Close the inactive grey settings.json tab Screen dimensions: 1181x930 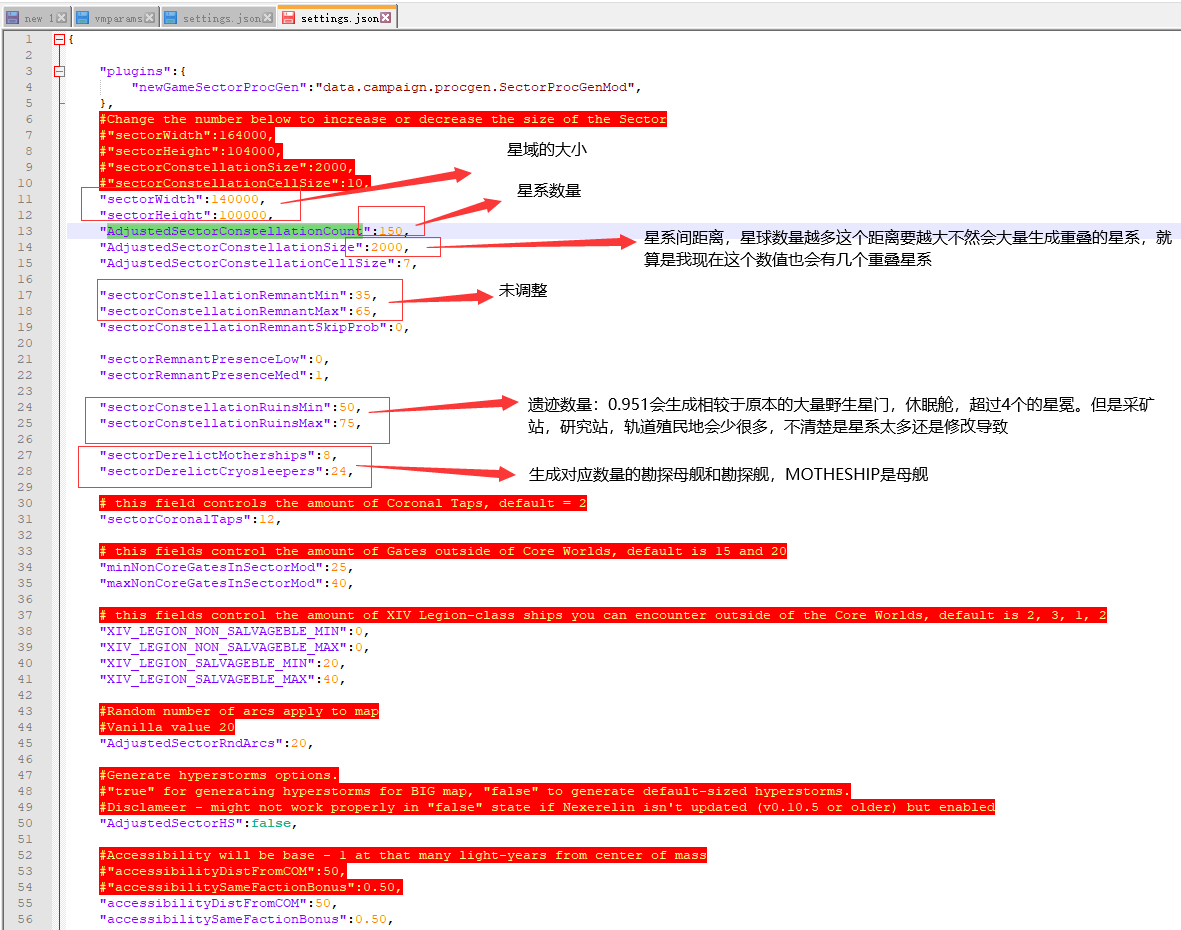pos(267,18)
